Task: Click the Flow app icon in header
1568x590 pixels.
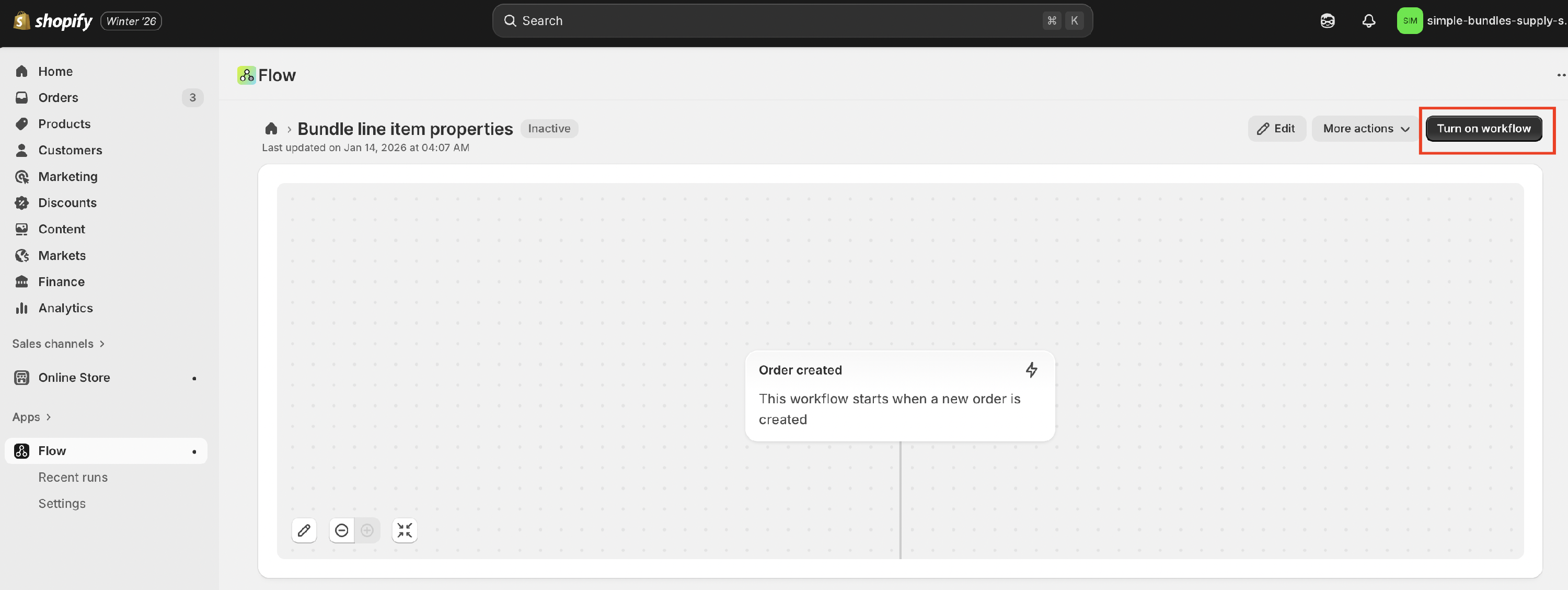Action: (x=247, y=75)
